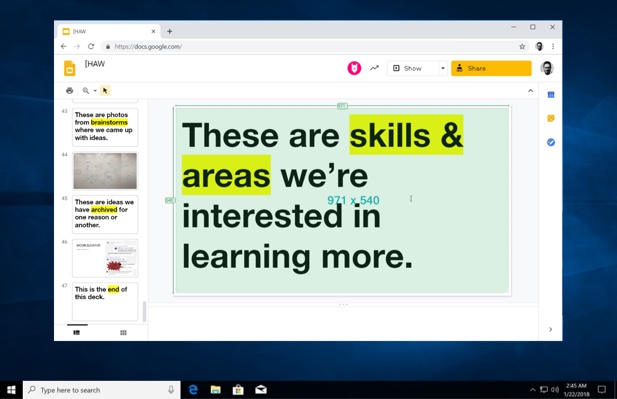Switch to grid view
This screenshot has width=617, height=399.
point(123,332)
